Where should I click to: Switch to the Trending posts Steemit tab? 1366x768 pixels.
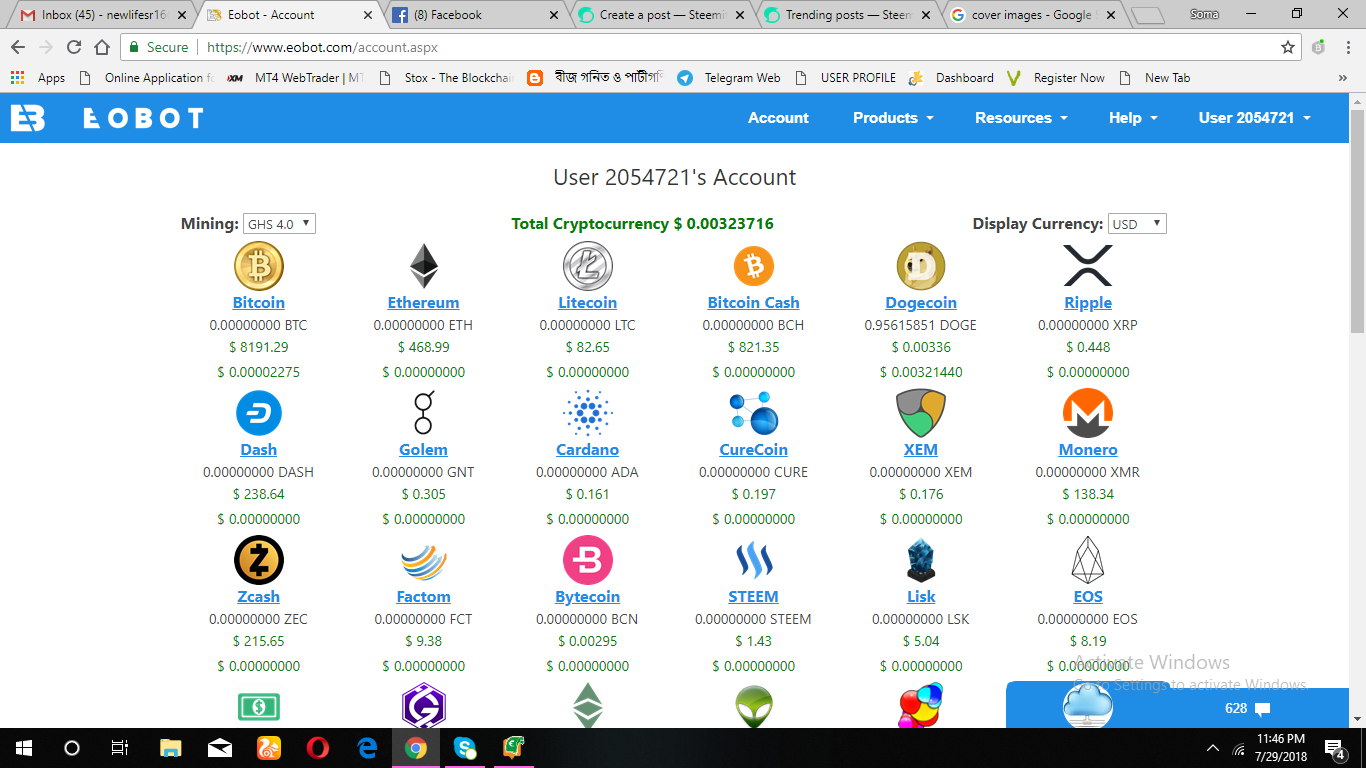(845, 15)
